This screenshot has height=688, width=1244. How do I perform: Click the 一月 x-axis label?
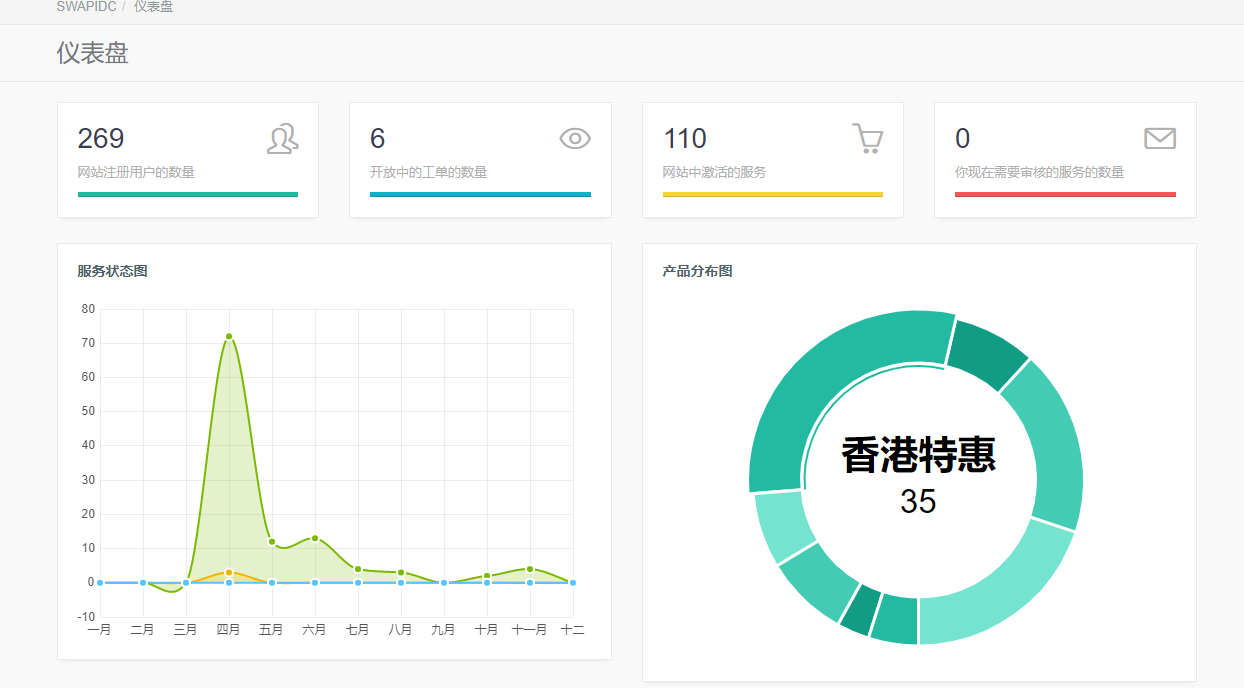tap(99, 629)
